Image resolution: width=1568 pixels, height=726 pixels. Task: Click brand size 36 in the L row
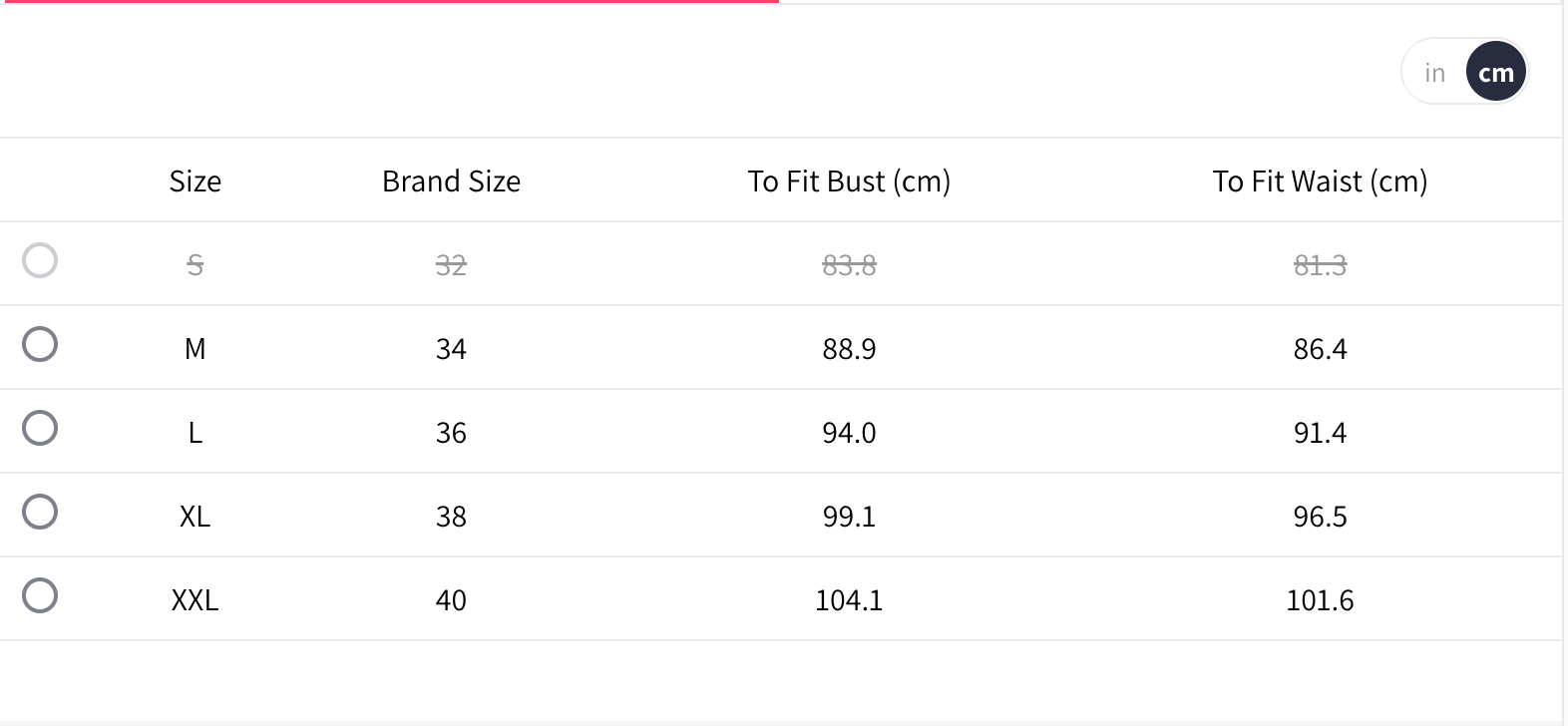[451, 433]
